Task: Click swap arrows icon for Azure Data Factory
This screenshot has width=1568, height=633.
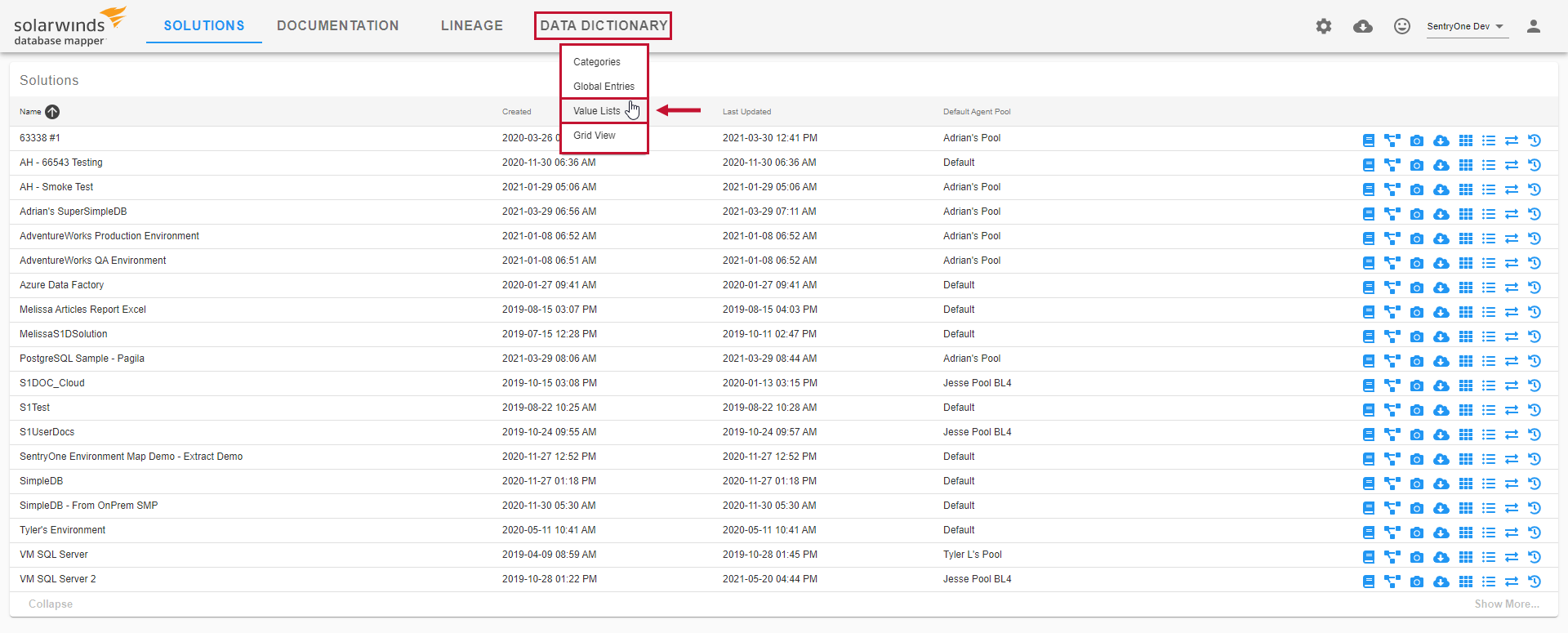Action: [1512, 288]
